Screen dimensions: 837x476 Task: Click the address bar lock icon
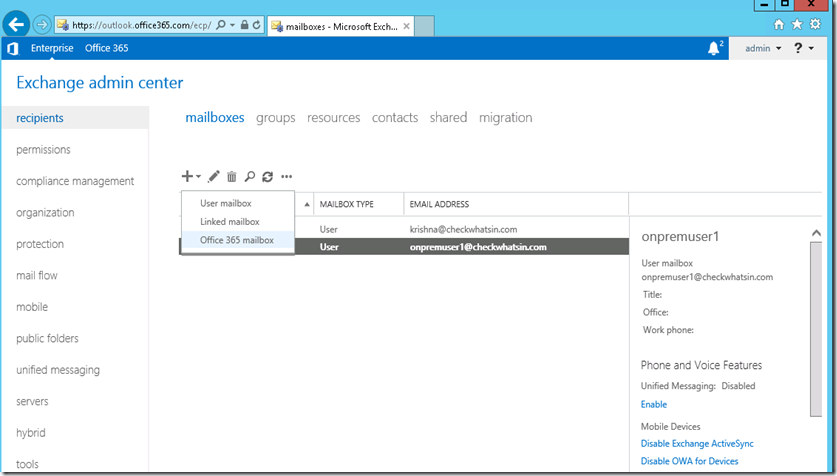point(244,25)
